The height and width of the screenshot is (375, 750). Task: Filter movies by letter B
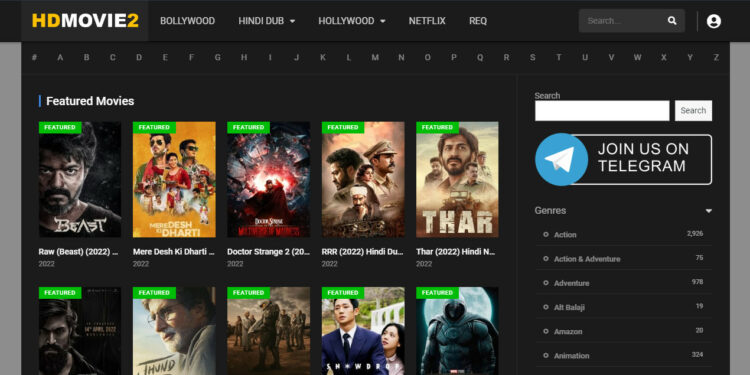tap(87, 57)
